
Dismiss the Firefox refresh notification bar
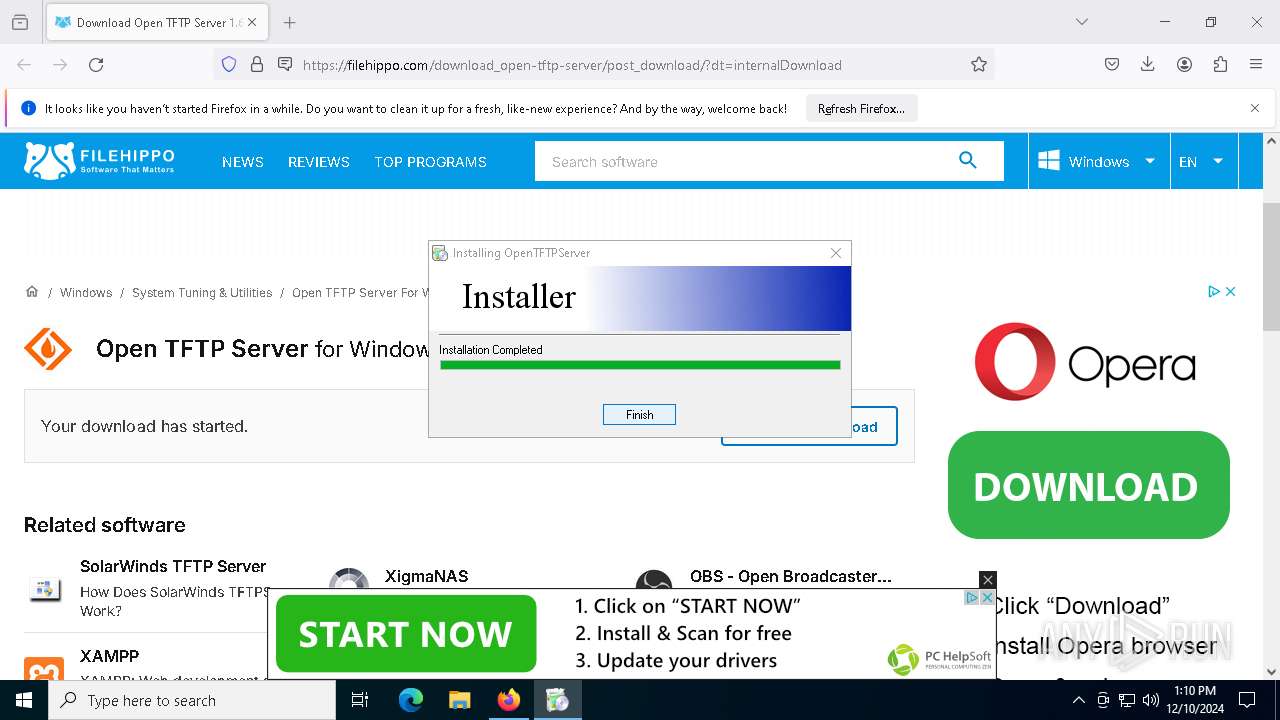coord(1255,108)
